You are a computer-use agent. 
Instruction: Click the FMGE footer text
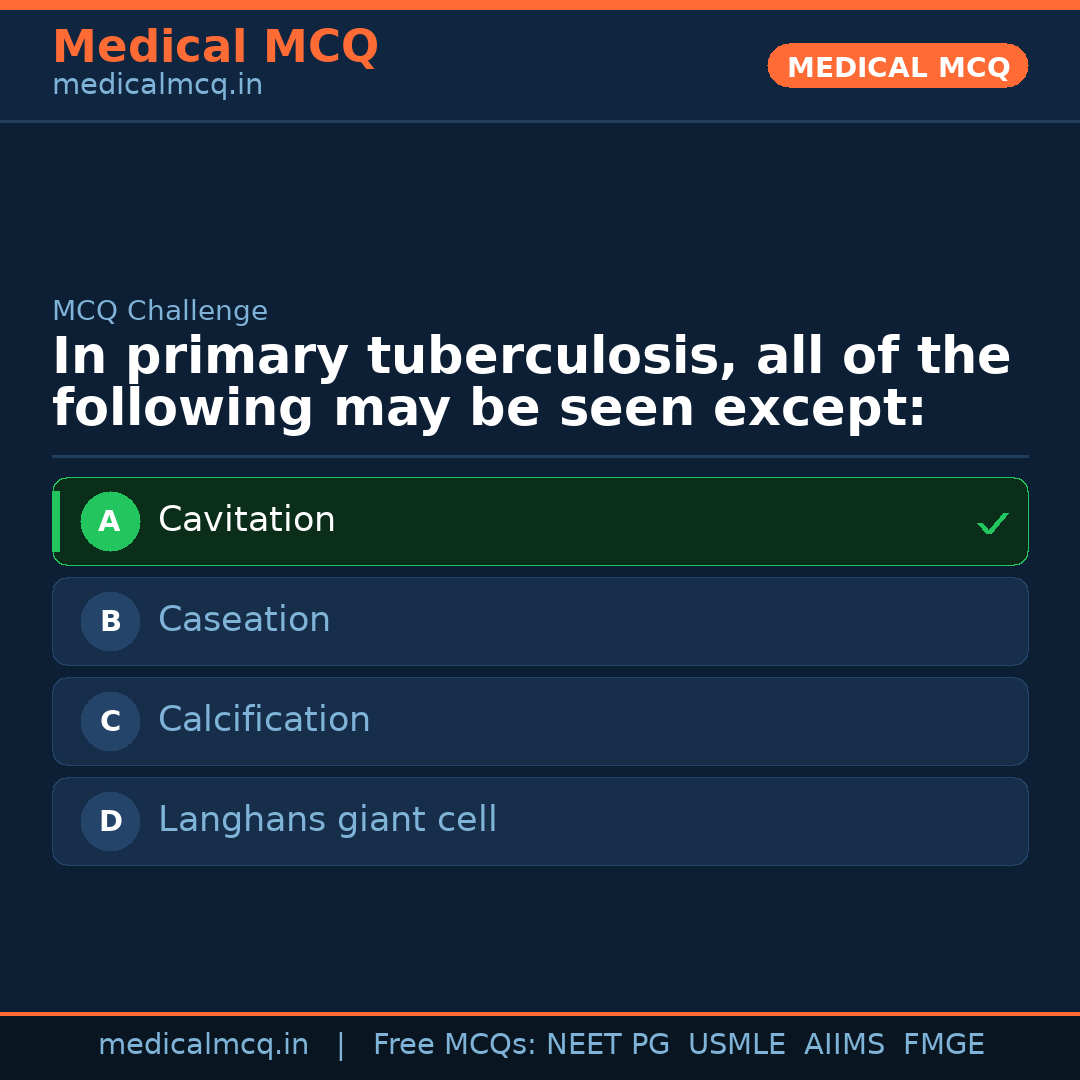point(943,1045)
